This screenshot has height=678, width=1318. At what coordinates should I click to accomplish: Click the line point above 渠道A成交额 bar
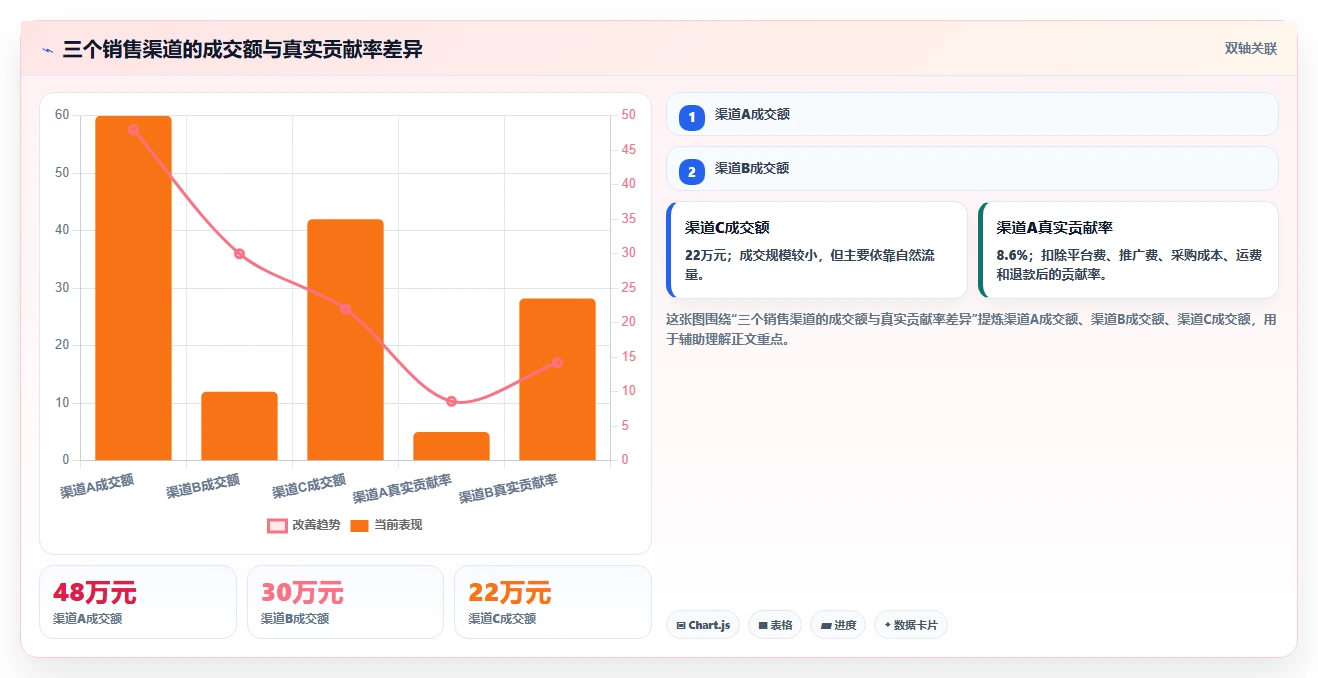coord(134,129)
